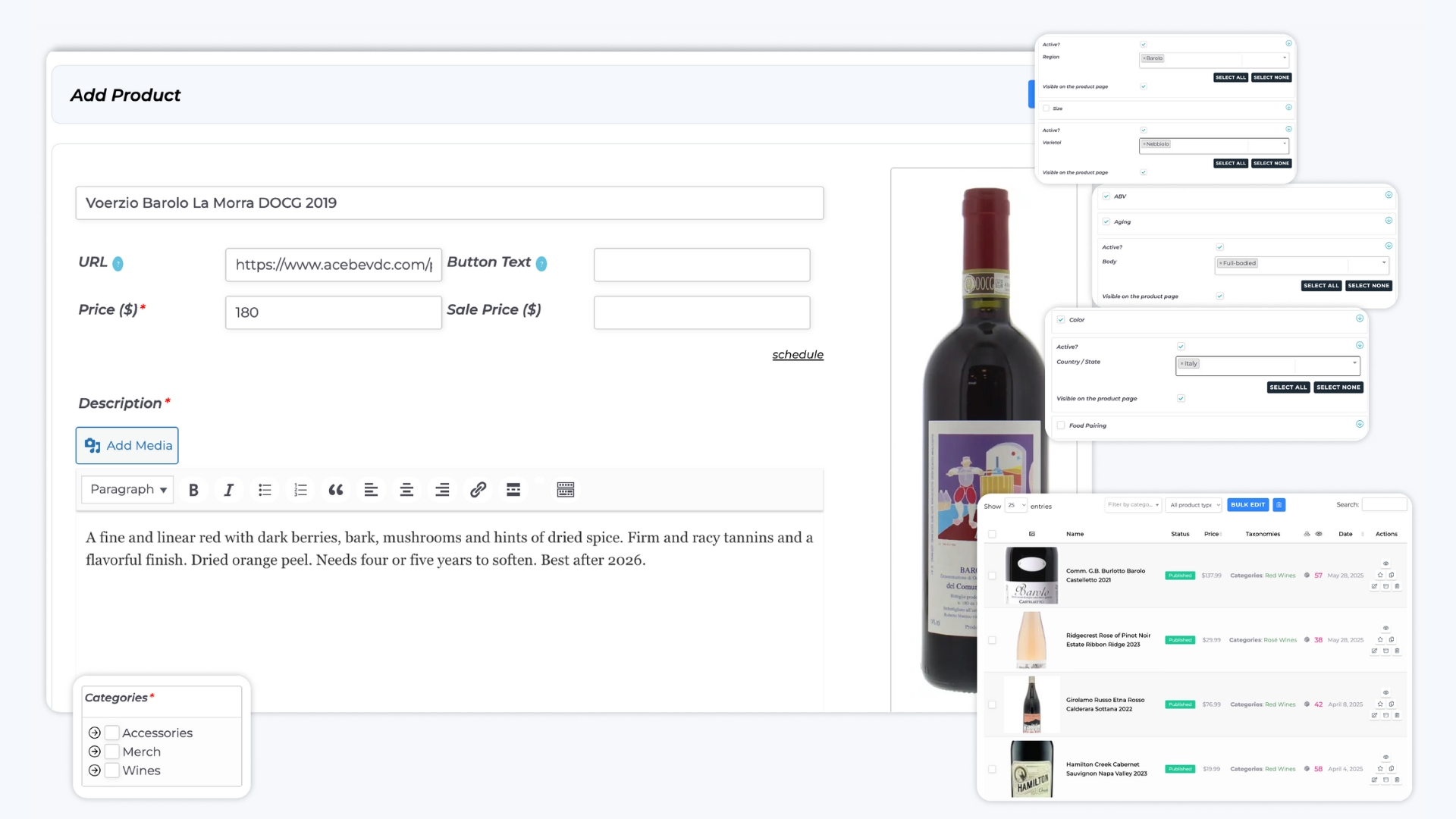The height and width of the screenshot is (819, 1456).
Task: Click the schedule link
Action: (798, 355)
